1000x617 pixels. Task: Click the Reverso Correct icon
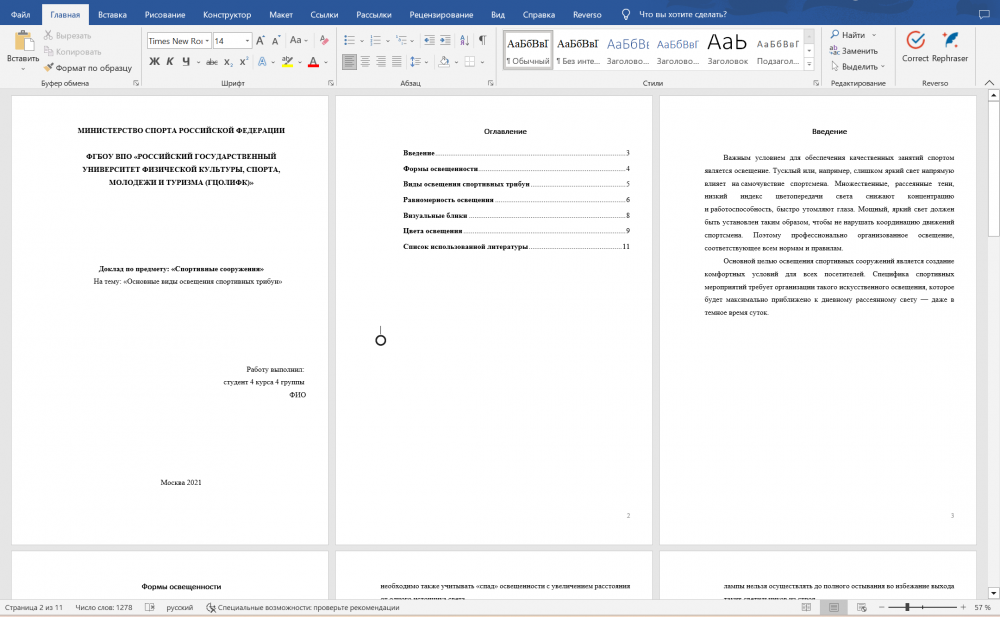(915, 40)
